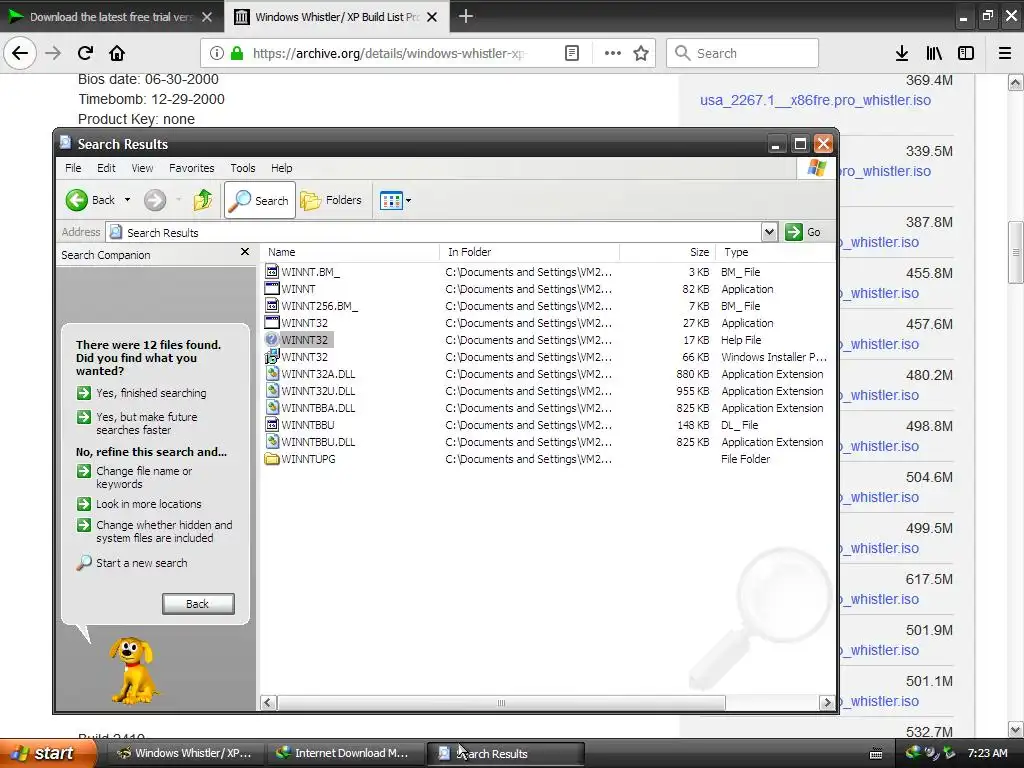Screen dimensions: 1024x768
Task: Open the Tools menu
Action: (x=242, y=168)
